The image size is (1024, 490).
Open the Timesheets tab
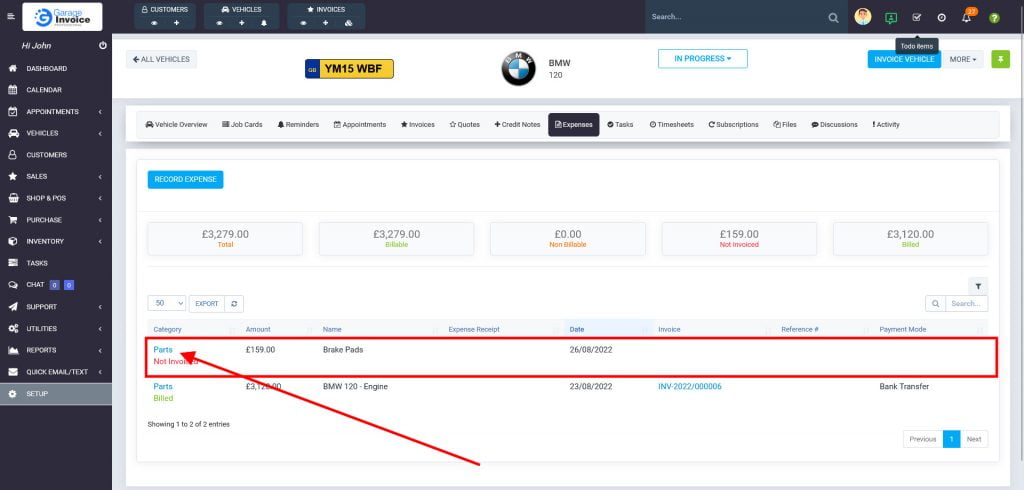point(671,125)
